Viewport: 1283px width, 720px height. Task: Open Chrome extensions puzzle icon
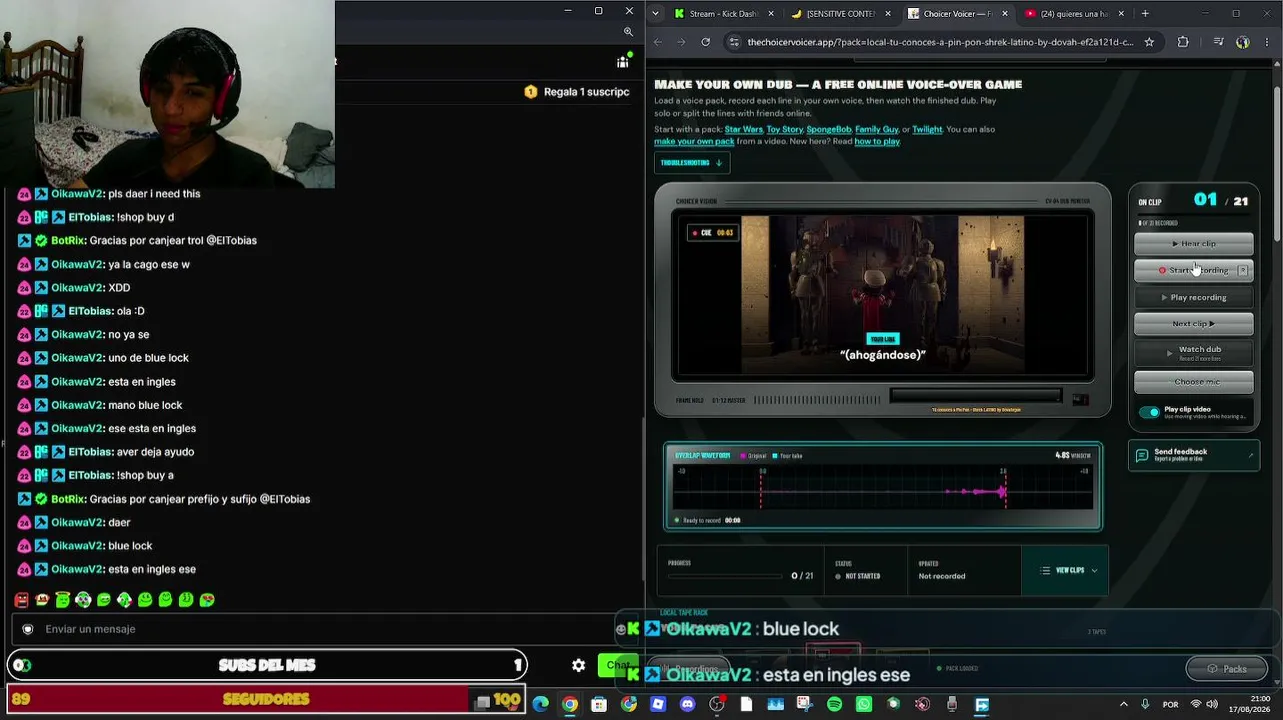(x=1183, y=42)
